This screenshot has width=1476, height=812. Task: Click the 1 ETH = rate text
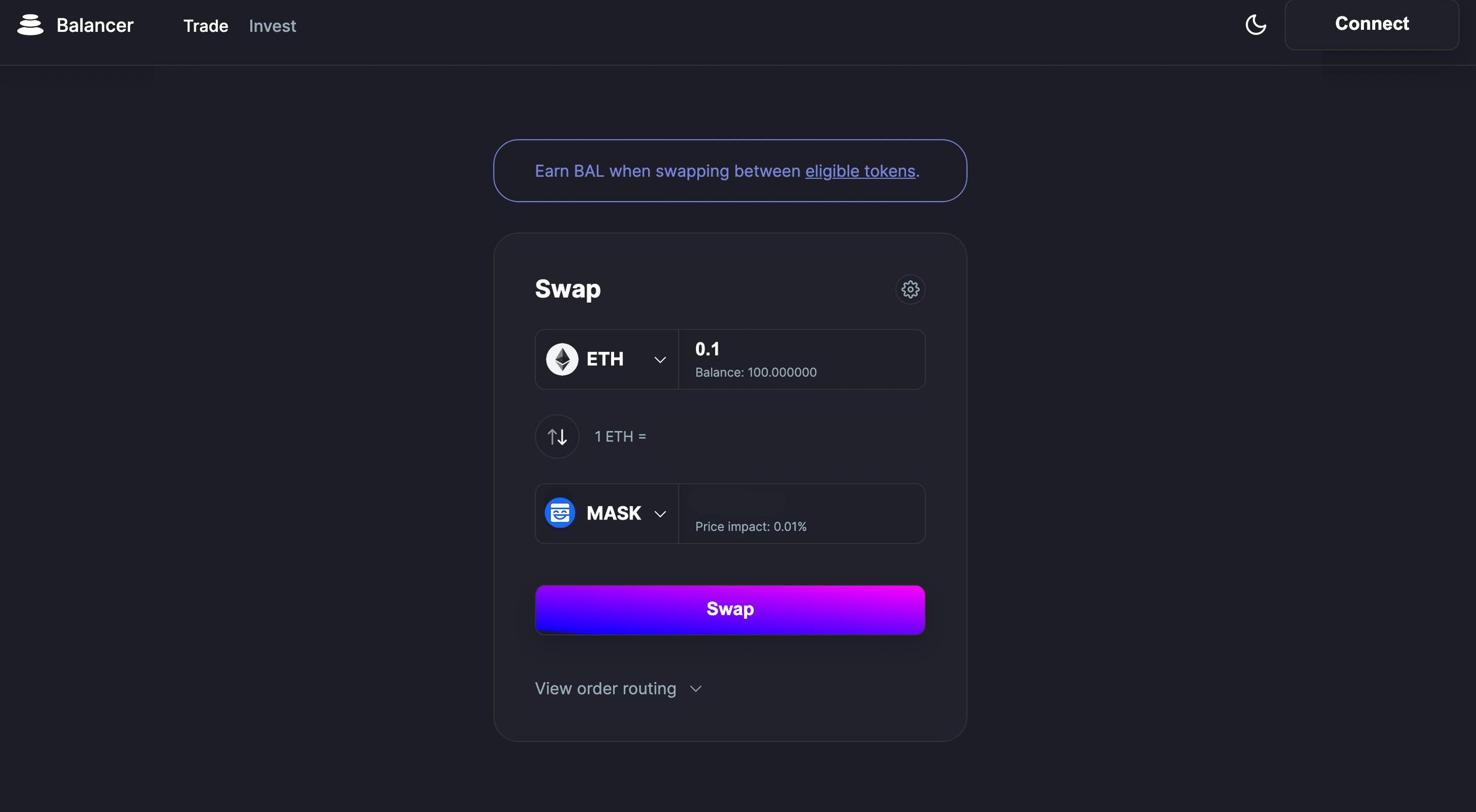pos(620,437)
